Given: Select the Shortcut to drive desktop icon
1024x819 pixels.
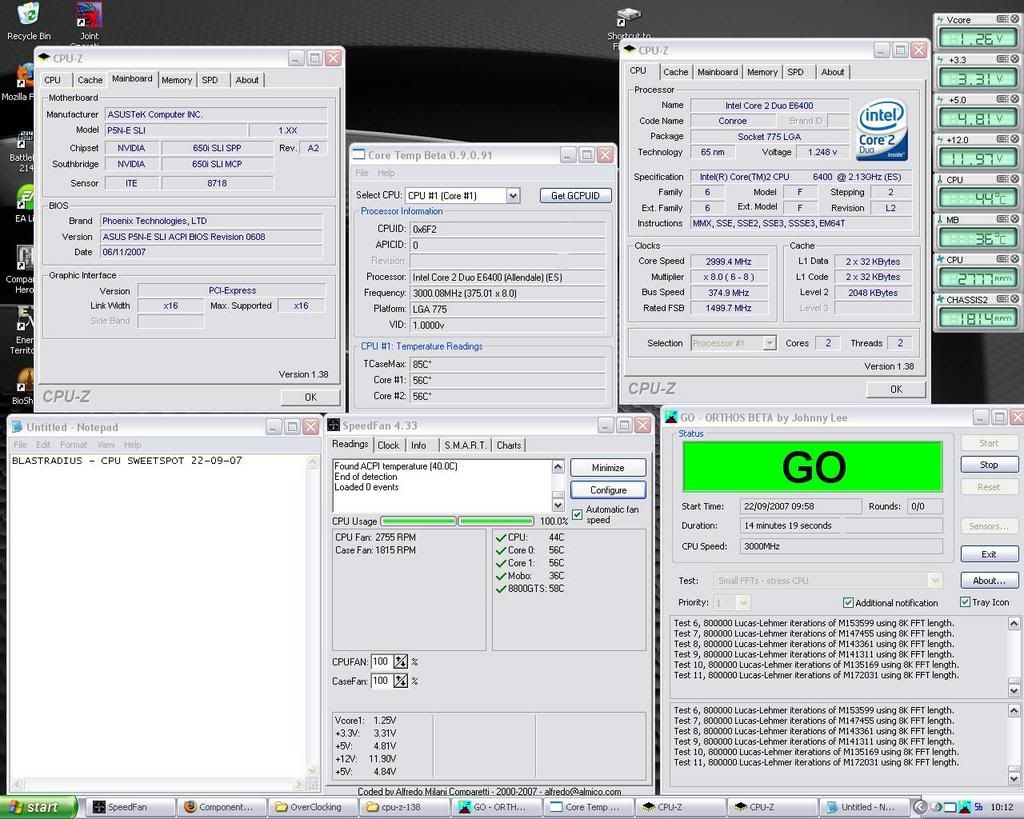Looking at the screenshot, I should pyautogui.click(x=629, y=25).
